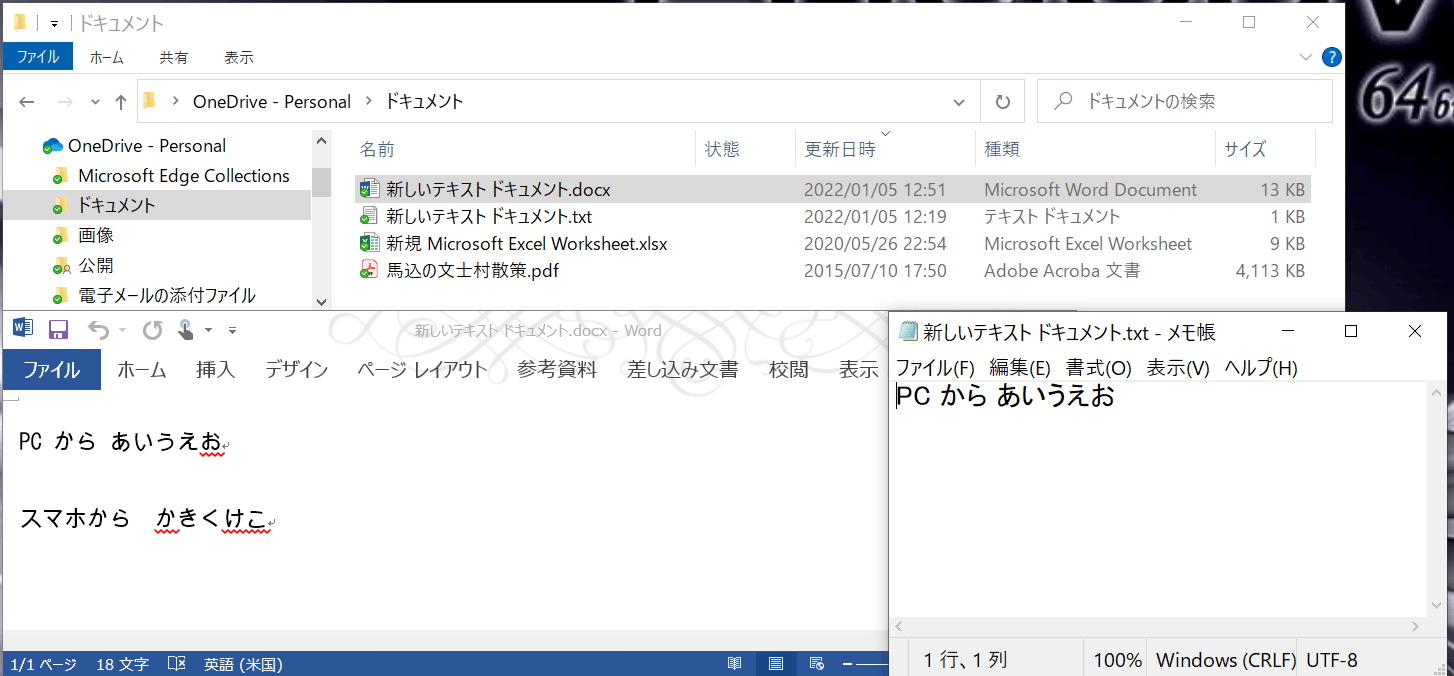Open address bar history dropdown in Explorer
Screen dimensions: 1454x676
960,101
